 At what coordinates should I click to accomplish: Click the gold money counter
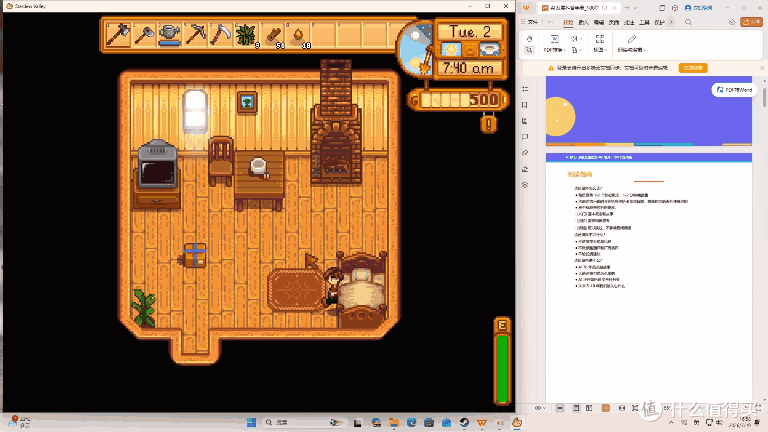458,100
